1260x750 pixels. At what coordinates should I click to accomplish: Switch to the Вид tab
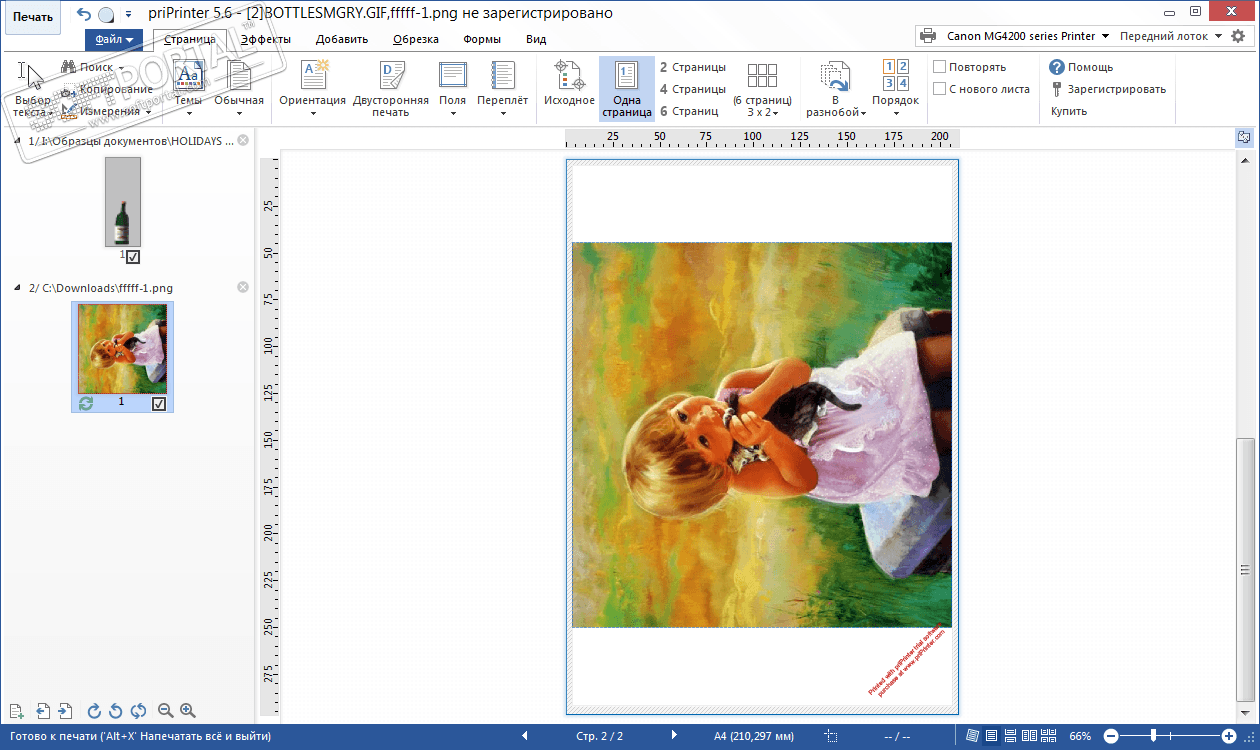point(536,40)
